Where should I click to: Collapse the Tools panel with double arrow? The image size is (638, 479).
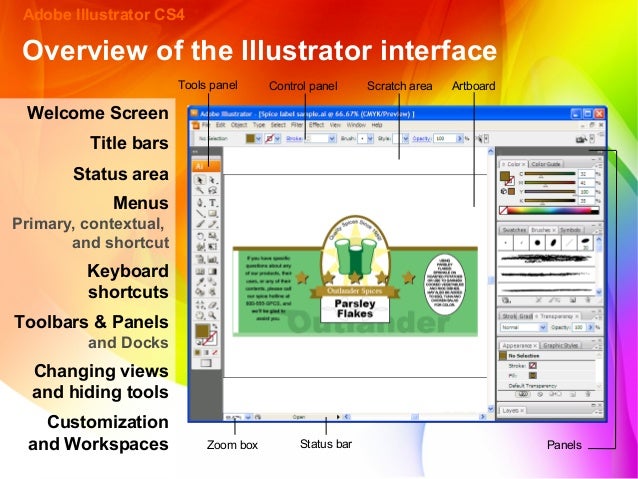tap(195, 152)
